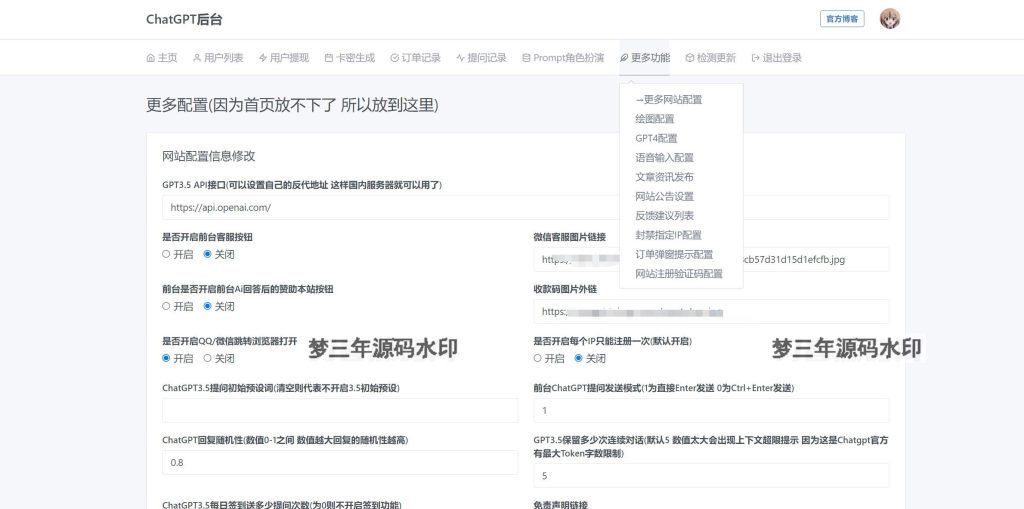
Task: Choose 绘图配置 from the dropdown menu
Action: coord(655,119)
